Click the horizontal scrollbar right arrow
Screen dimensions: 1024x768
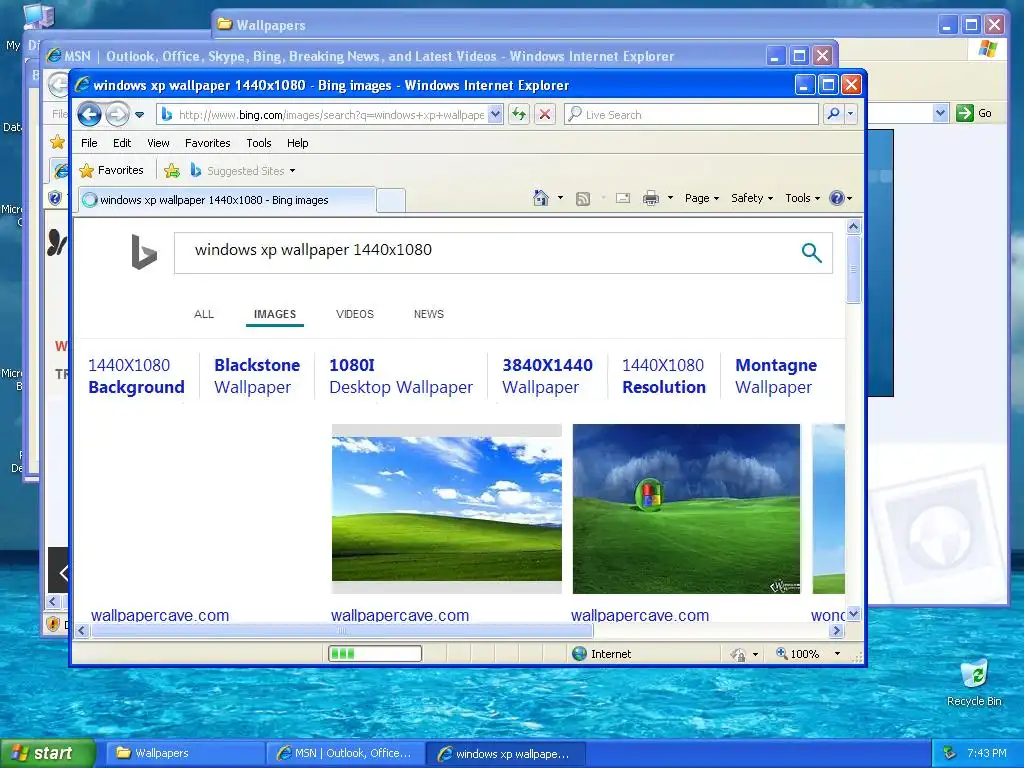pyautogui.click(x=837, y=631)
